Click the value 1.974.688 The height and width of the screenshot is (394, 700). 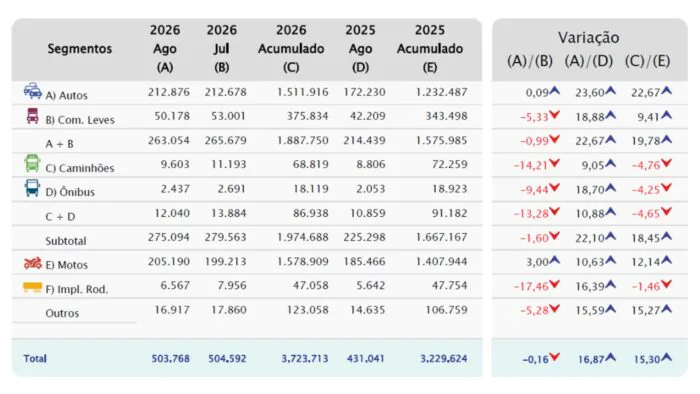[x=303, y=237]
